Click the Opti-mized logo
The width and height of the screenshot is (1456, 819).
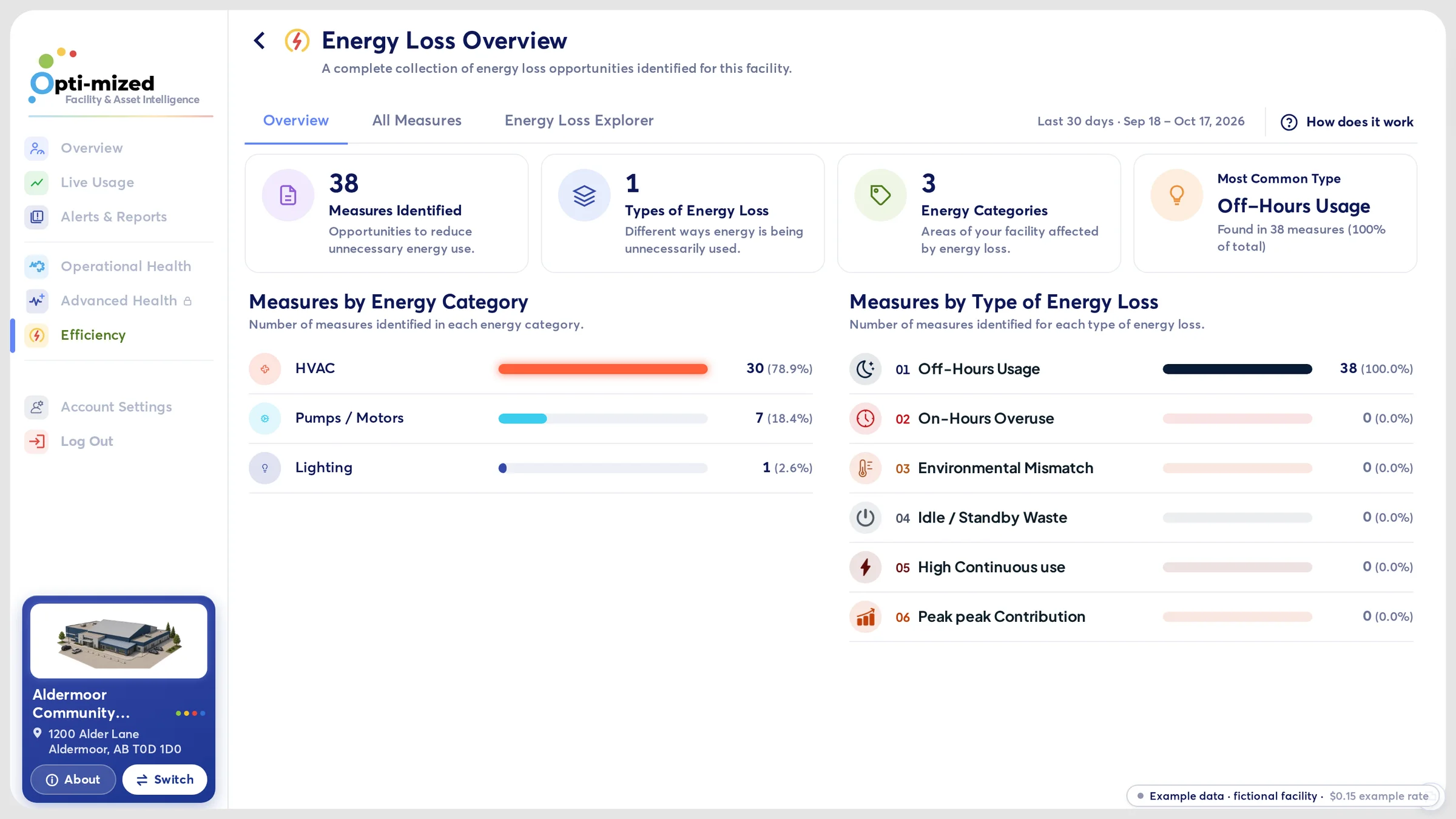[x=114, y=78]
